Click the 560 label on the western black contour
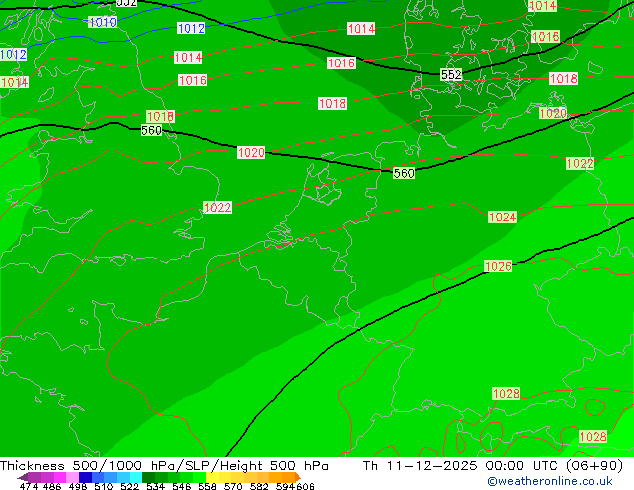The image size is (634, 490). tap(151, 130)
